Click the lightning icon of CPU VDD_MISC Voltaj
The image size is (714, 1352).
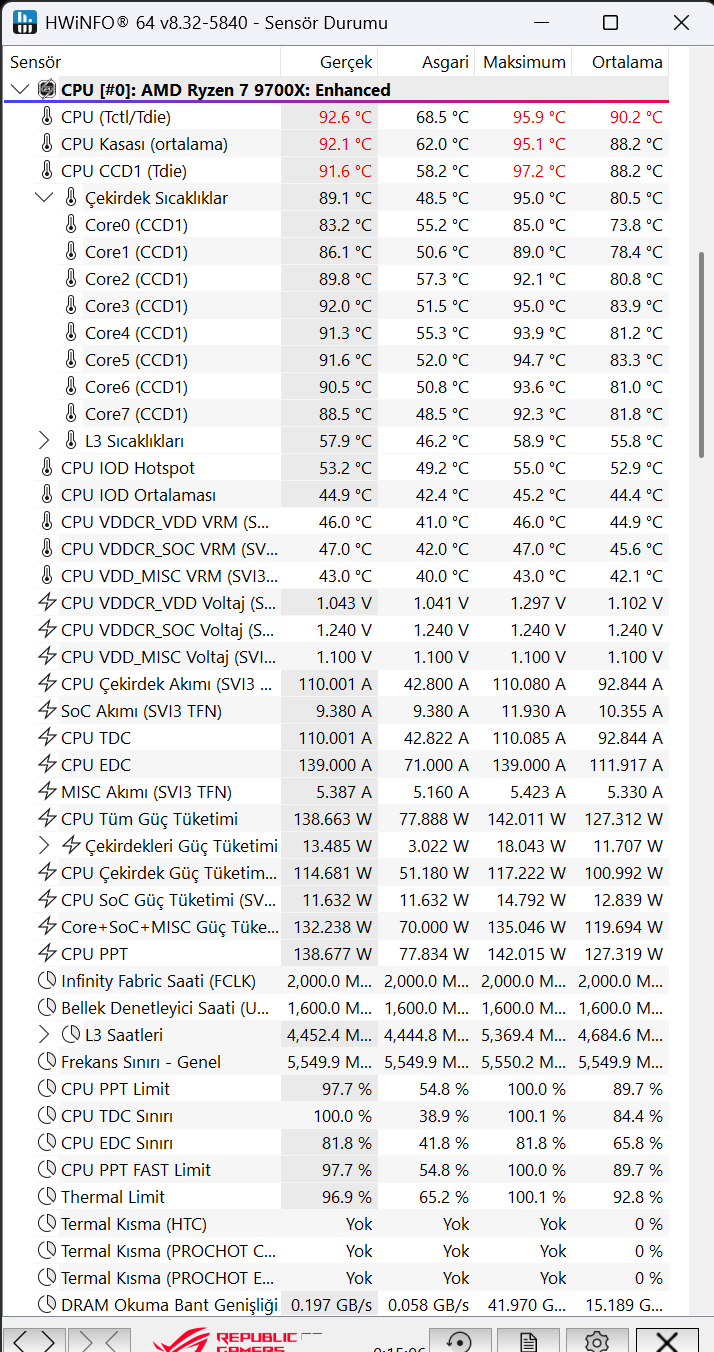[x=47, y=657]
